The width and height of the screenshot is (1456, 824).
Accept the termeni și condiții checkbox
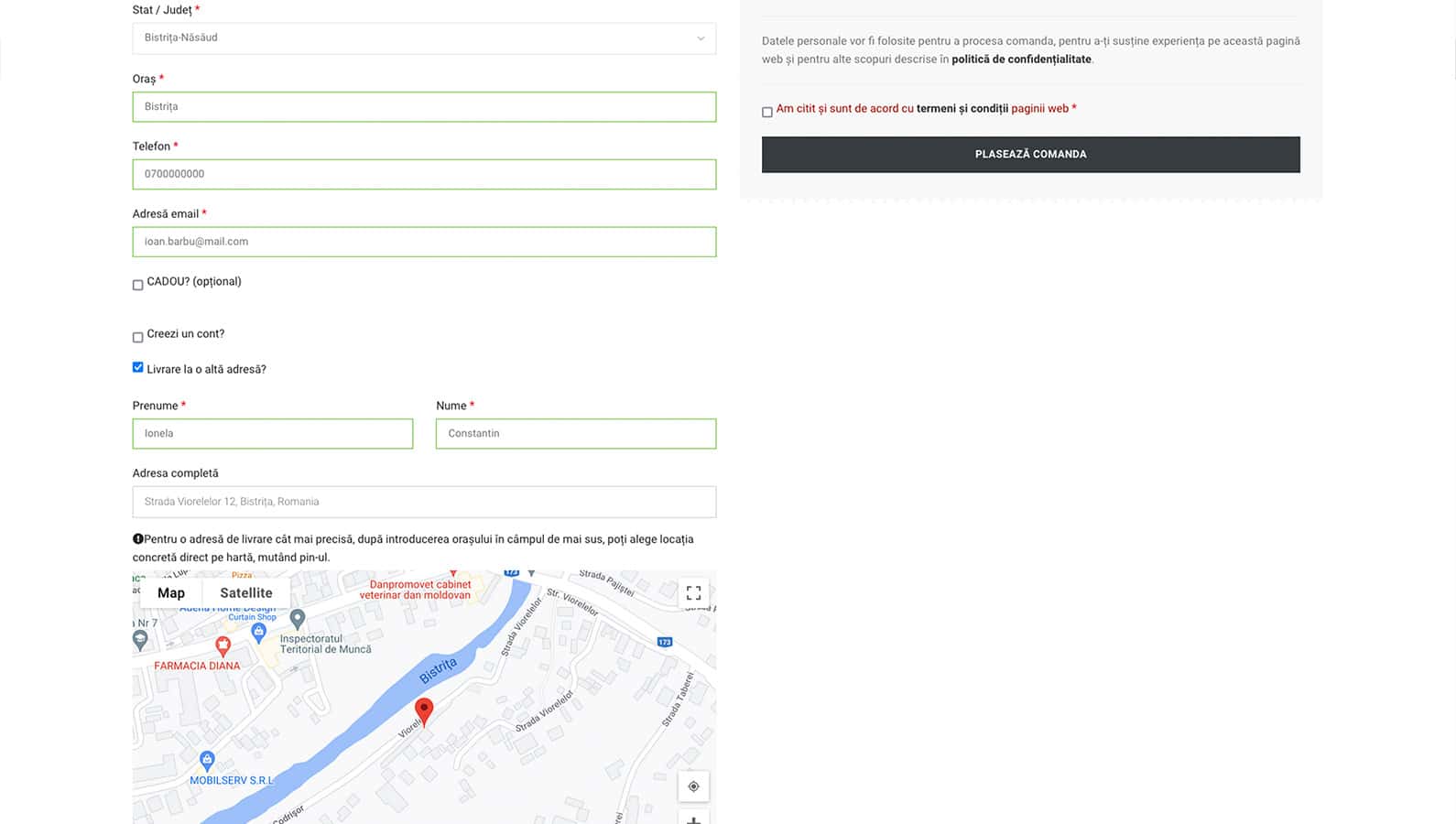(x=767, y=112)
